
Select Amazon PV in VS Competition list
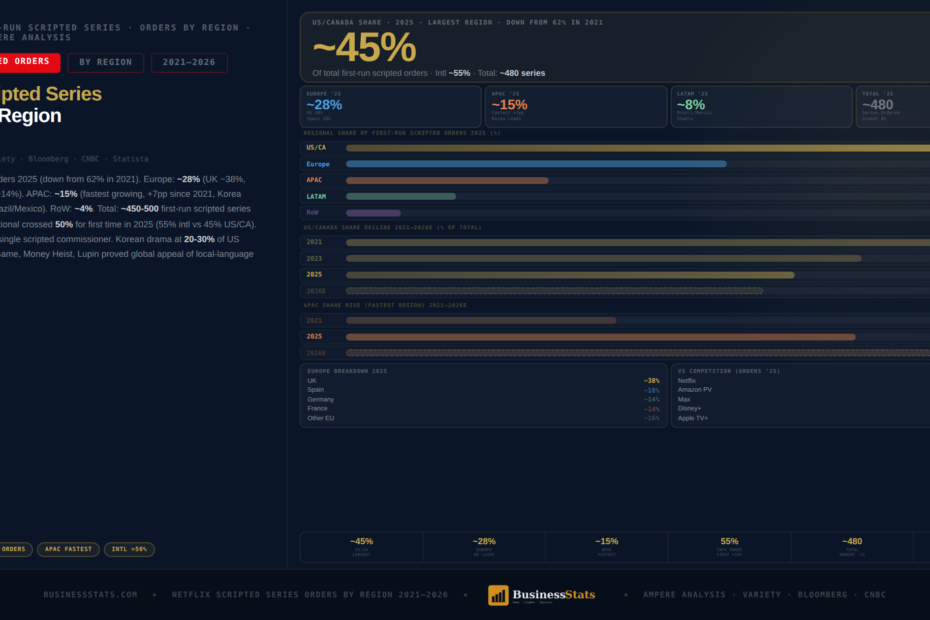(695, 390)
